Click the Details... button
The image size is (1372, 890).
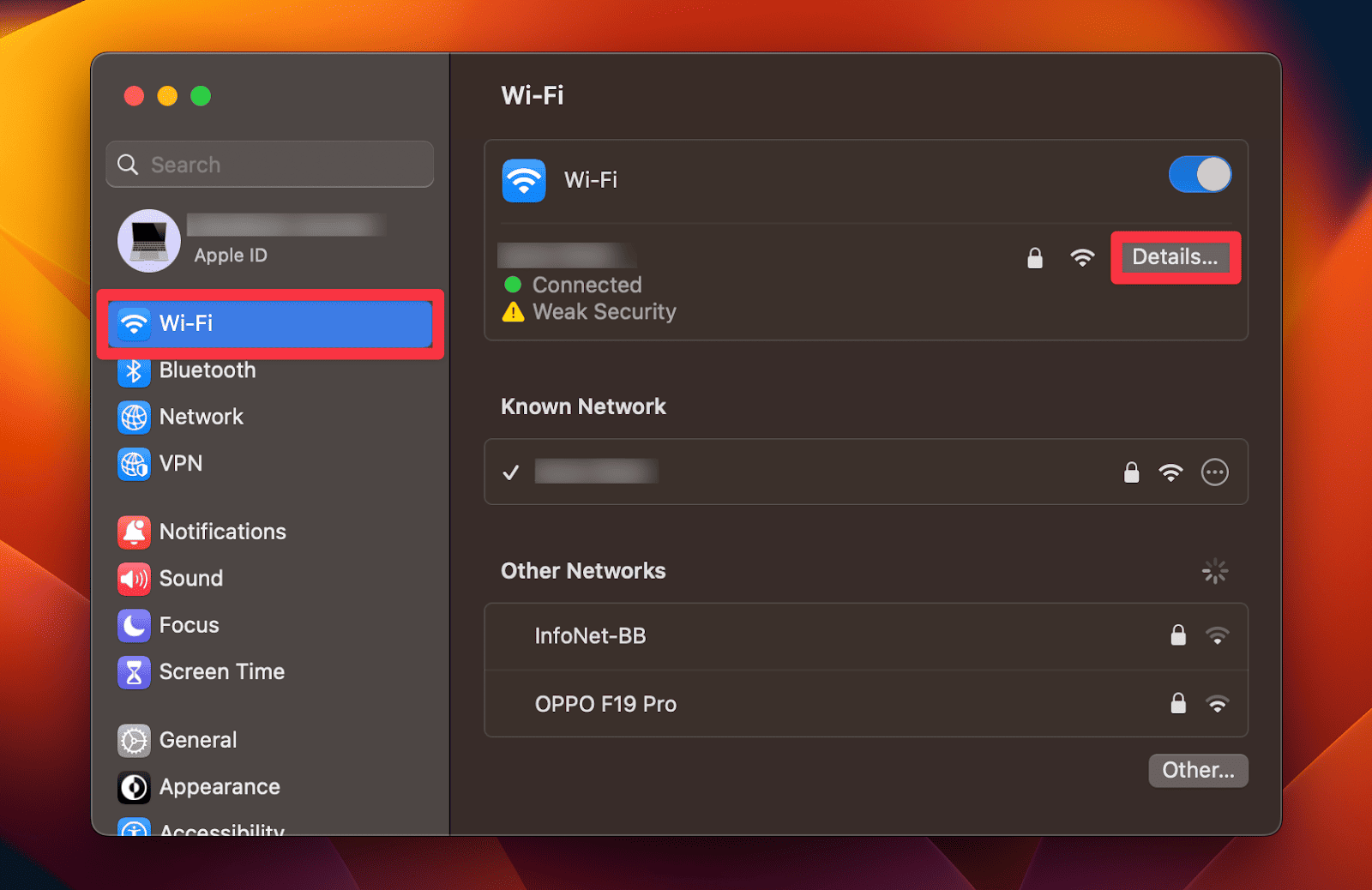pyautogui.click(x=1175, y=257)
